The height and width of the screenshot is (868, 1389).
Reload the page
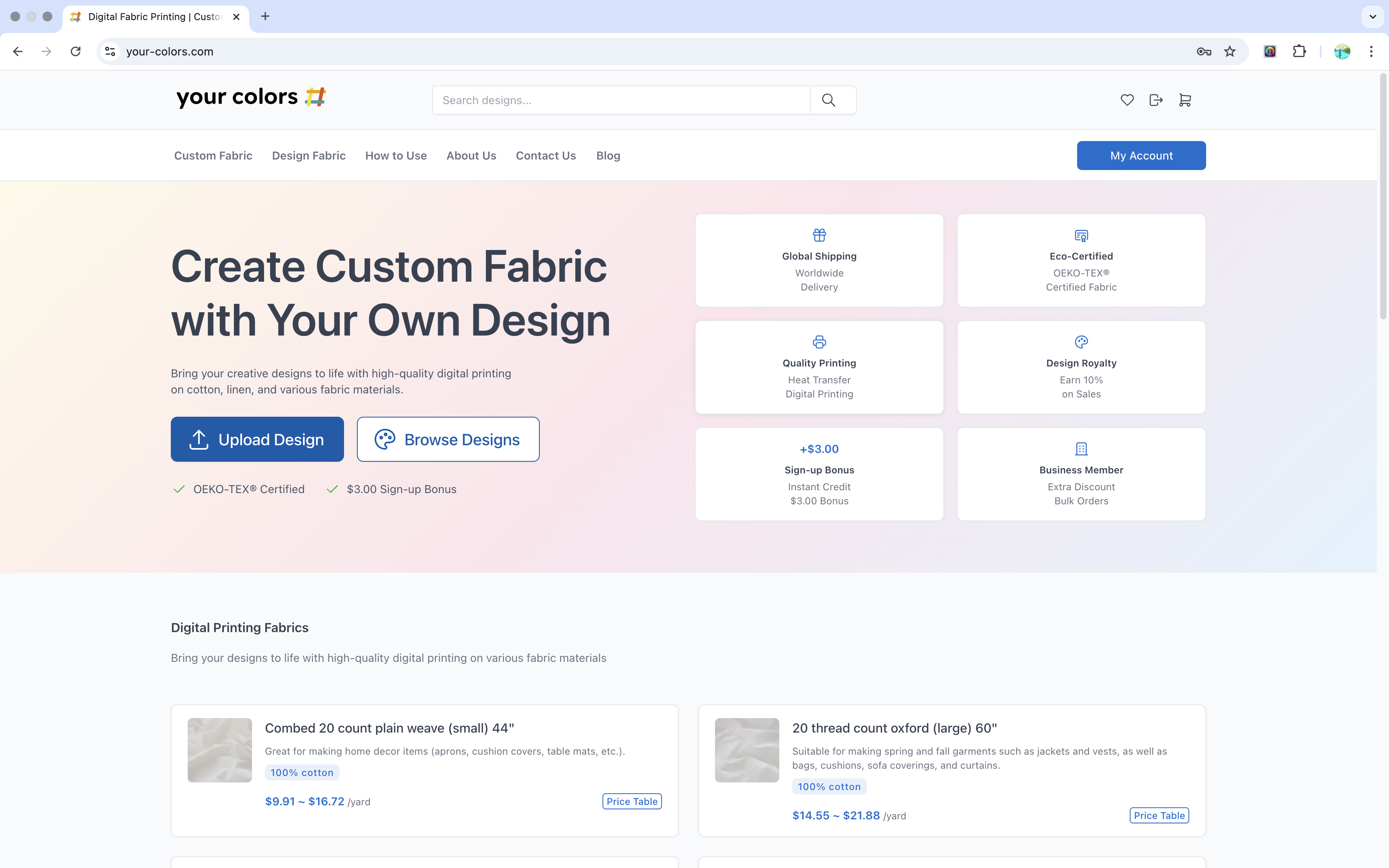point(75,52)
